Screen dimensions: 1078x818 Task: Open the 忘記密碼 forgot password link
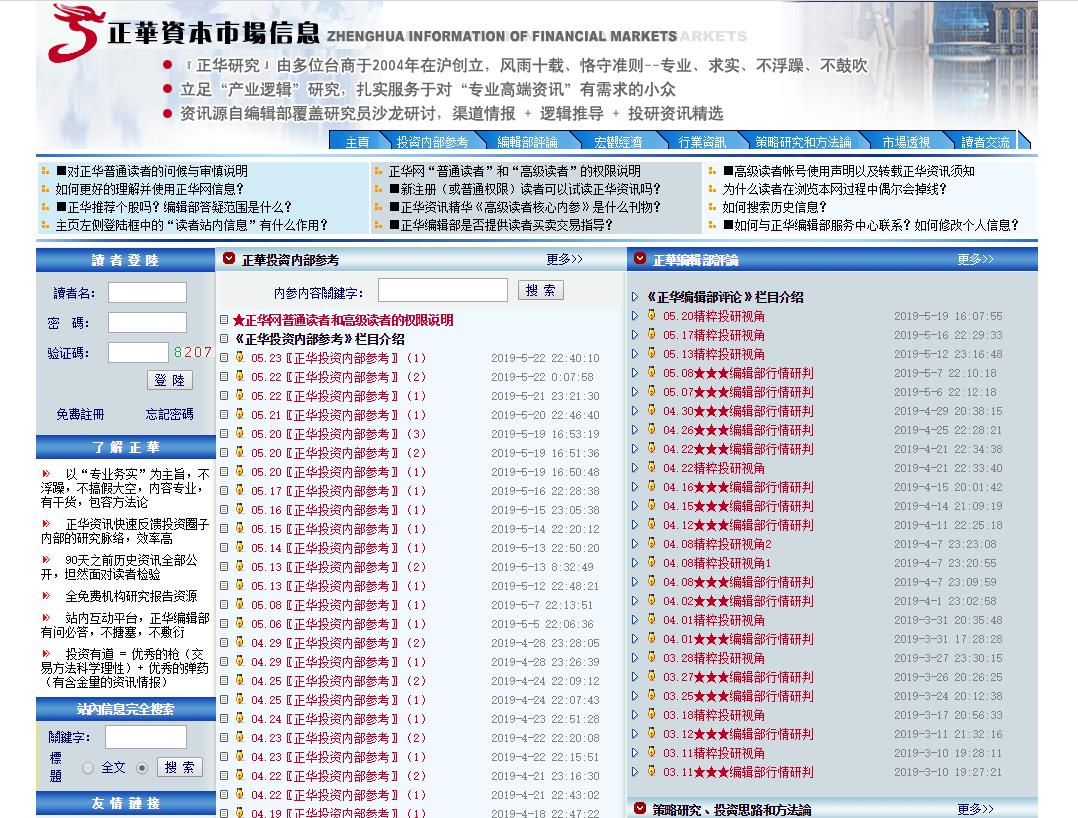[169, 414]
